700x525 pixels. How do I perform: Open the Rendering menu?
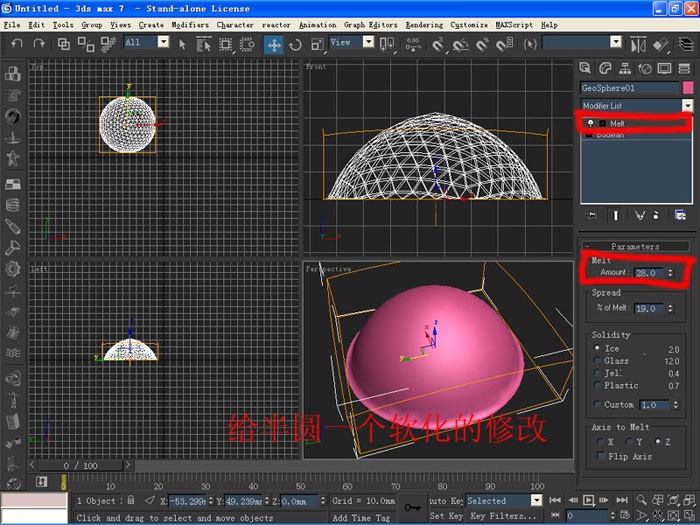[424, 25]
